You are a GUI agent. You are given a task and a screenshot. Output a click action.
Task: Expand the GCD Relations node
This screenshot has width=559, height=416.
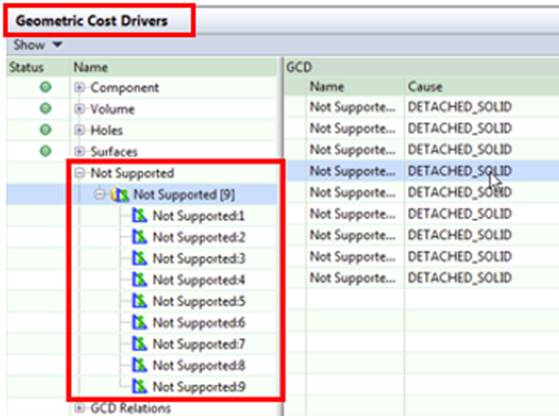[80, 408]
